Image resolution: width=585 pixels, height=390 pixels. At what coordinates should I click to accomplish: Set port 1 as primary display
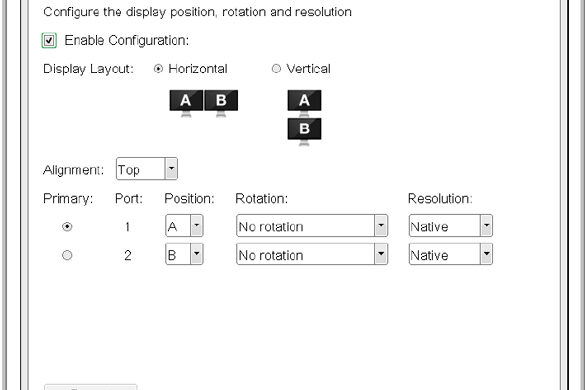pos(67,227)
